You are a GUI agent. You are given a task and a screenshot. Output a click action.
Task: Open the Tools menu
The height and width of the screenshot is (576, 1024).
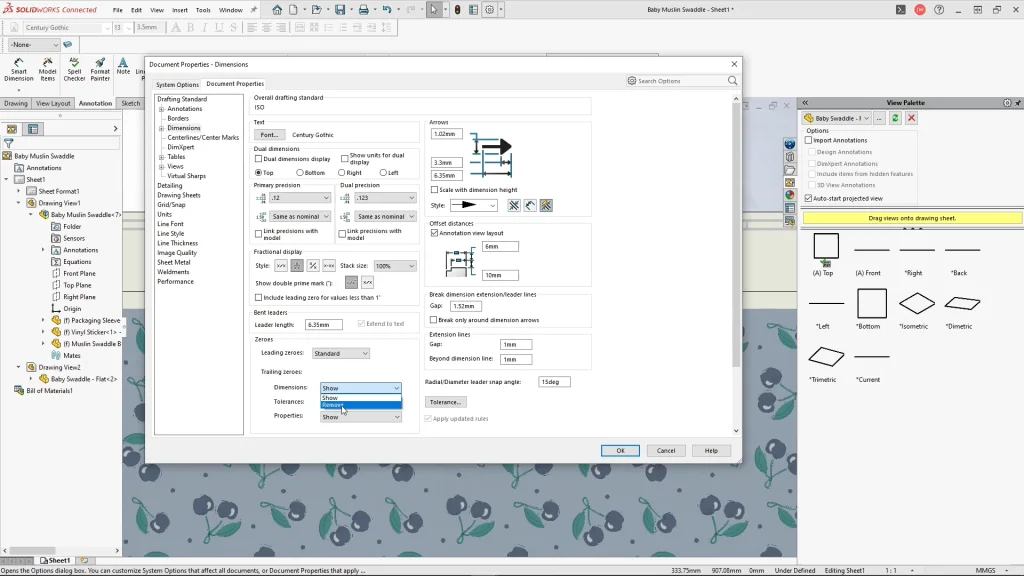coord(203,10)
